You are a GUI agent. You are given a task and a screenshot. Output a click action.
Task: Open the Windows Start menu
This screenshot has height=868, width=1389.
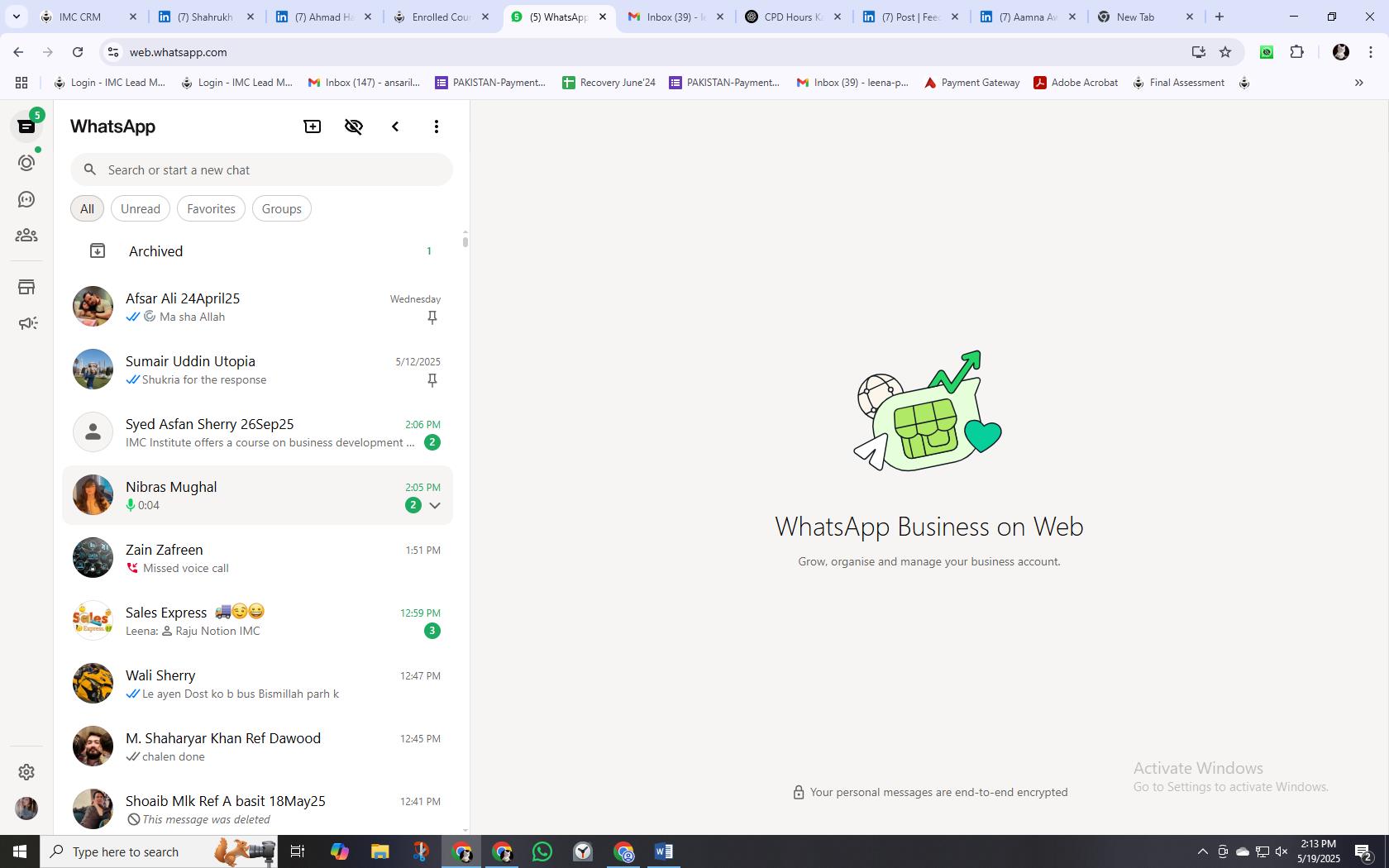20,851
